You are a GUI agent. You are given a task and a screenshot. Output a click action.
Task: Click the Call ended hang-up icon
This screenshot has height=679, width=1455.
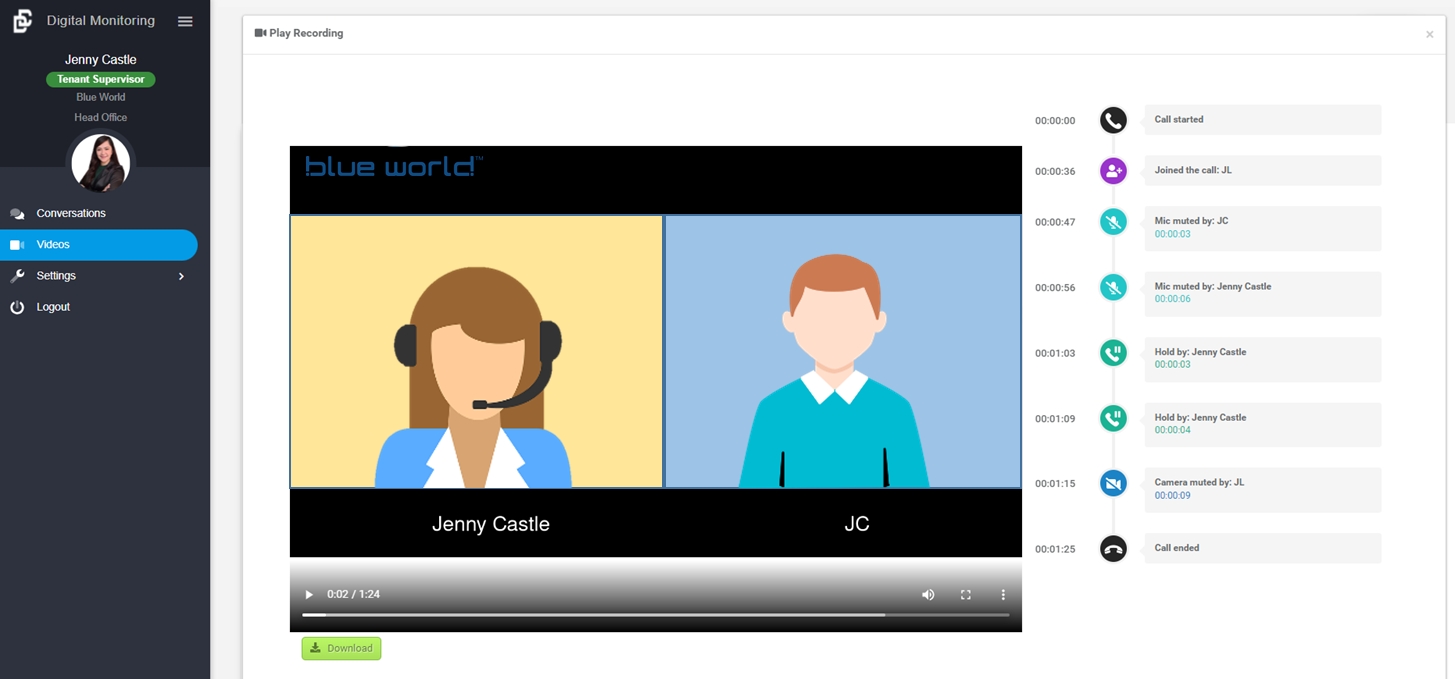point(1113,549)
